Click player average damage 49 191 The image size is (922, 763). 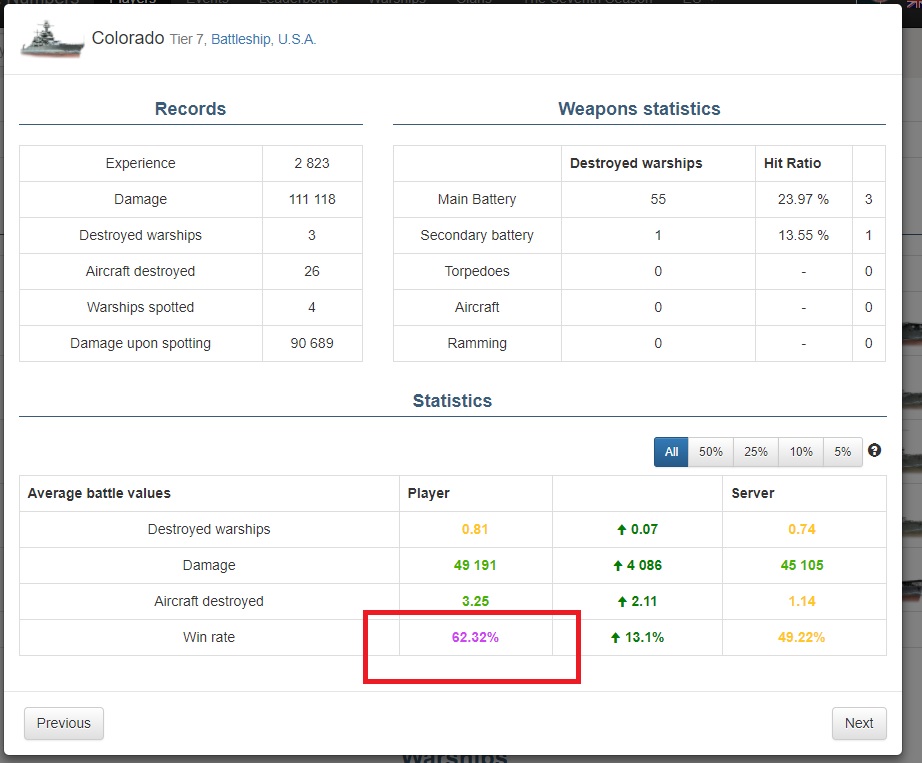pos(475,565)
